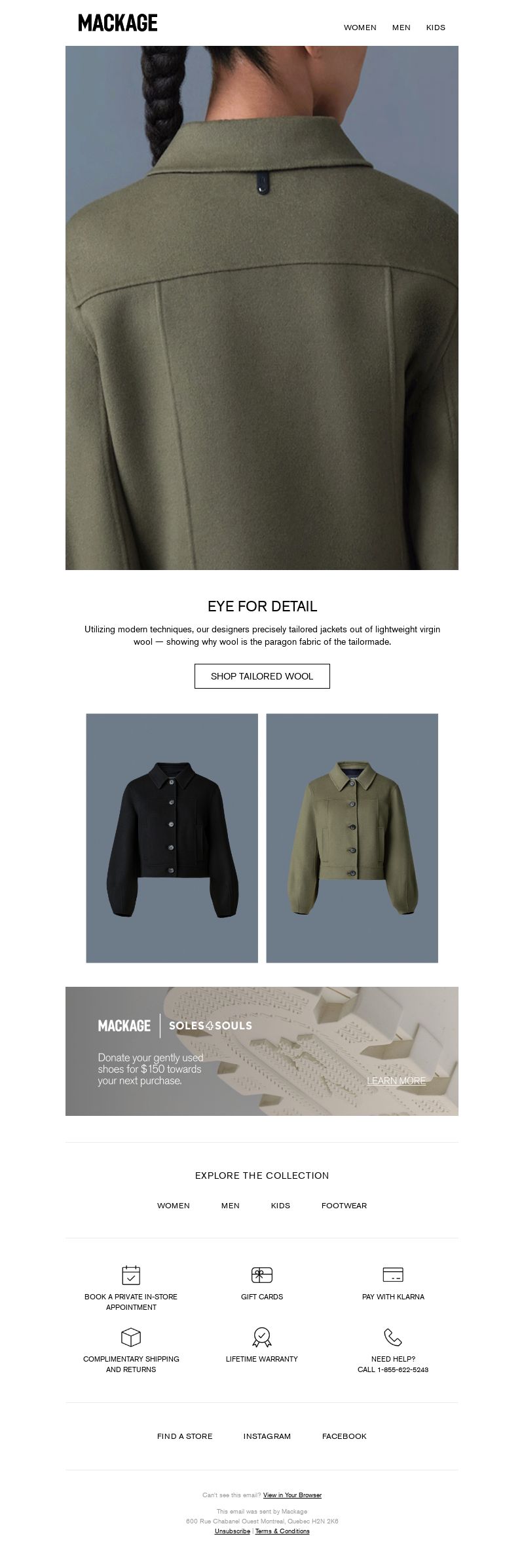Image resolution: width=524 pixels, height=1568 pixels.
Task: Open the Facebook footer link
Action: coord(345,1436)
